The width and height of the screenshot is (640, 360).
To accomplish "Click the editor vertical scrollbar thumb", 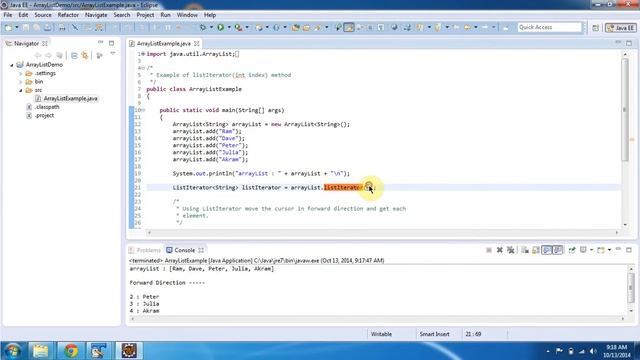I will click(x=625, y=109).
